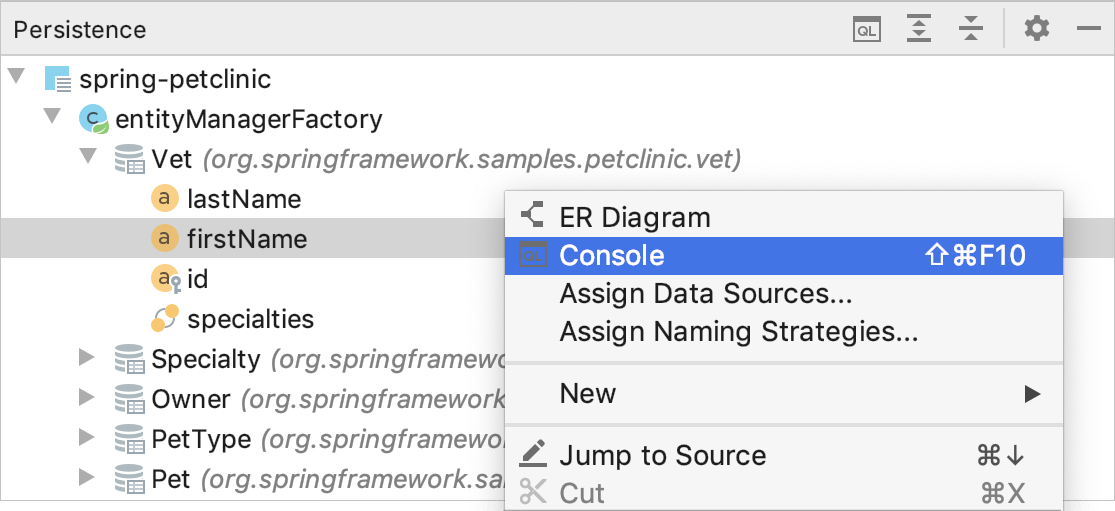
Task: Click the id primary key attribute icon
Action: 166,279
